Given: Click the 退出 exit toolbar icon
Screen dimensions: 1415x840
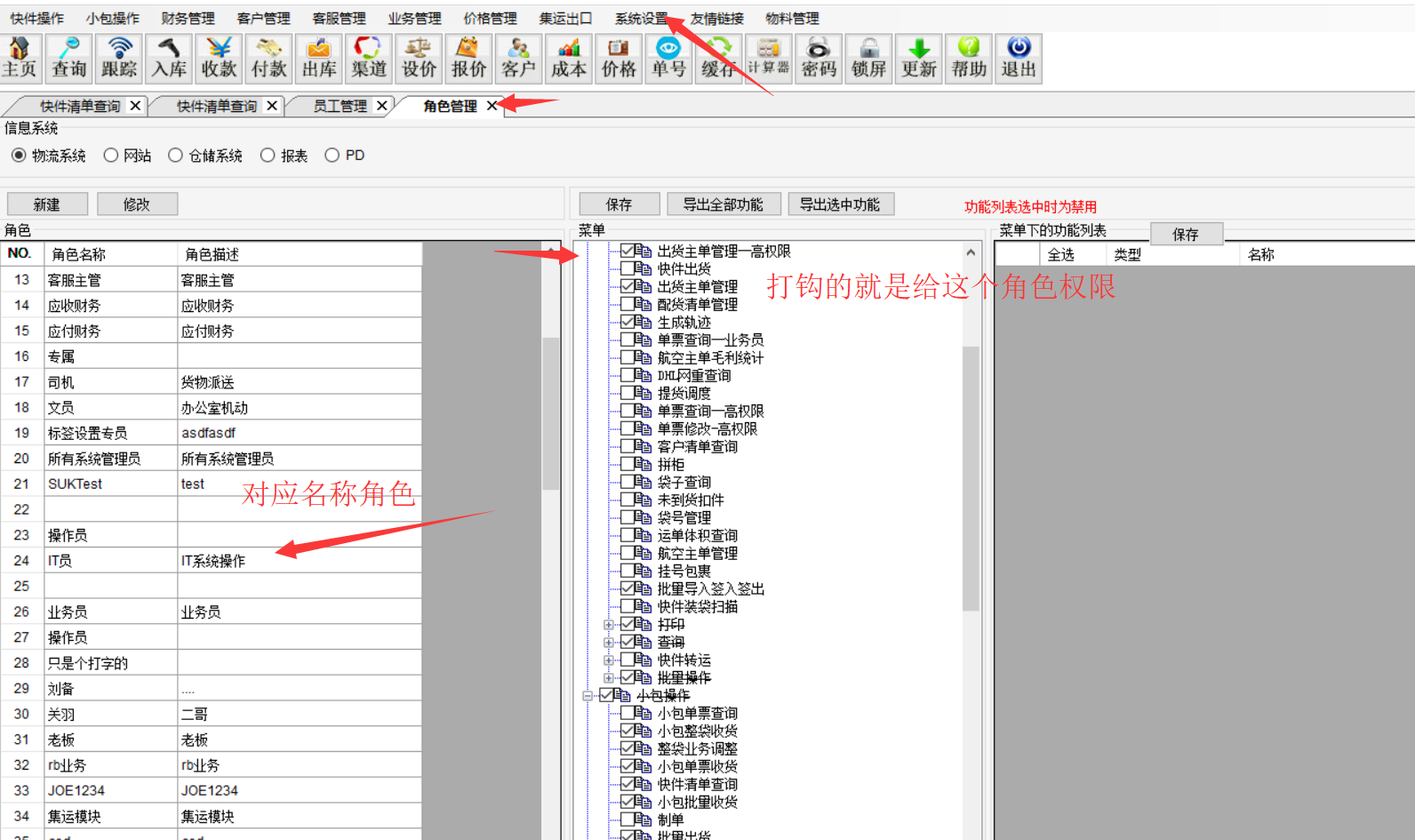Looking at the screenshot, I should 1019,59.
